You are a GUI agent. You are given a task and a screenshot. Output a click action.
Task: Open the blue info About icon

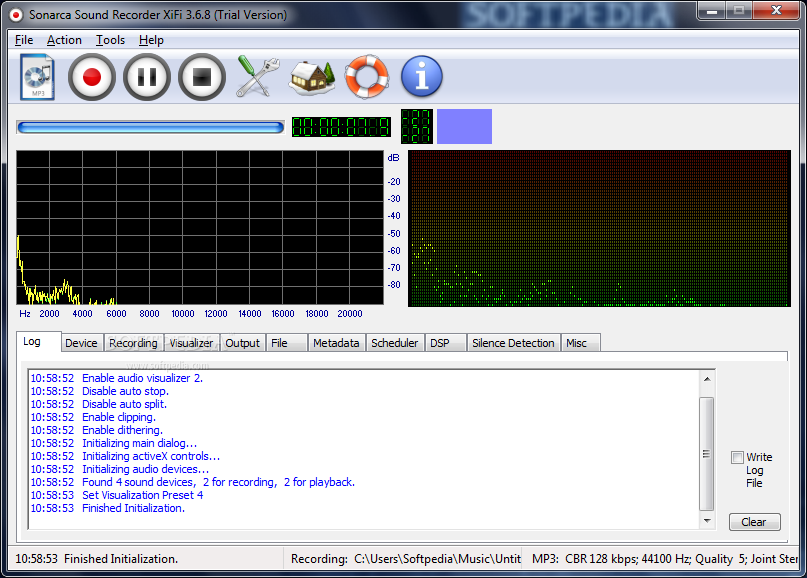pos(422,77)
